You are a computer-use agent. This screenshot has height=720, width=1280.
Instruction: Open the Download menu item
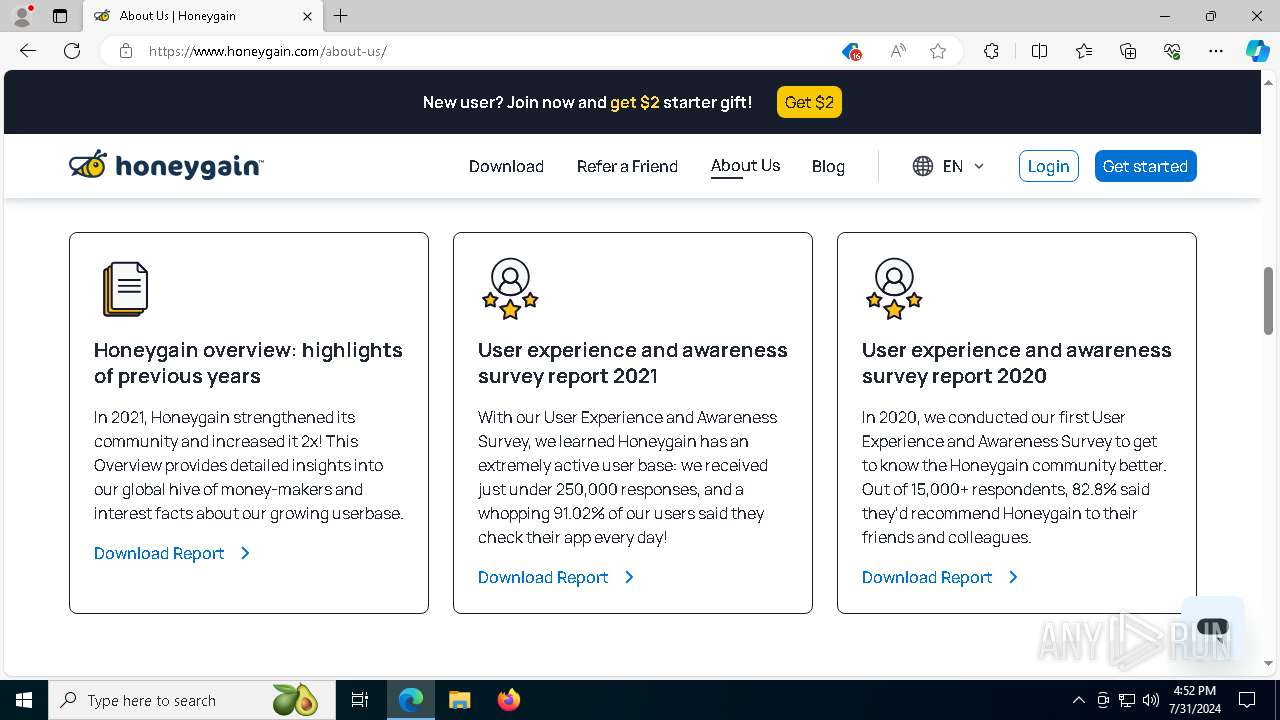tap(506, 166)
